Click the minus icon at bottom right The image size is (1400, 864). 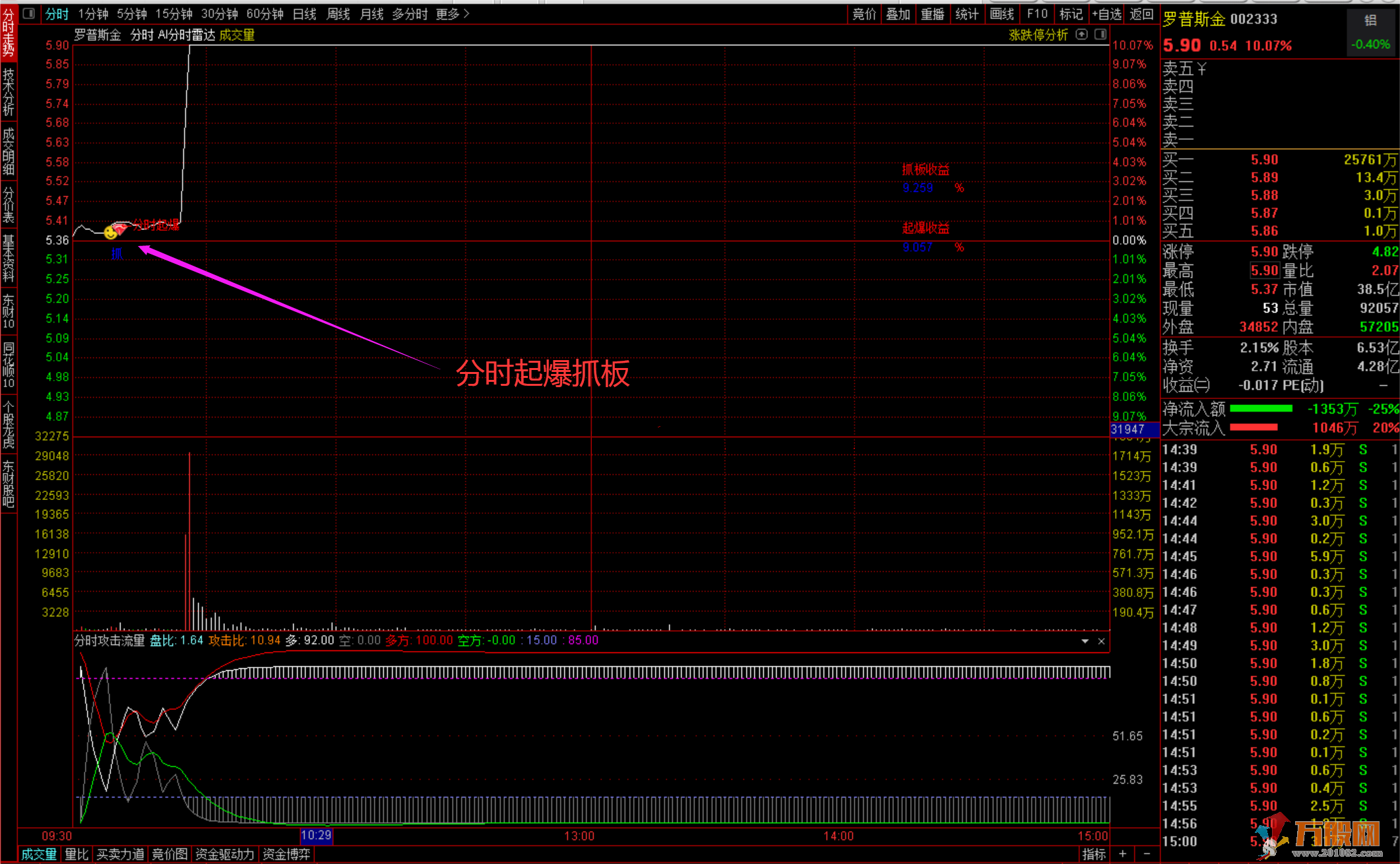[1147, 854]
